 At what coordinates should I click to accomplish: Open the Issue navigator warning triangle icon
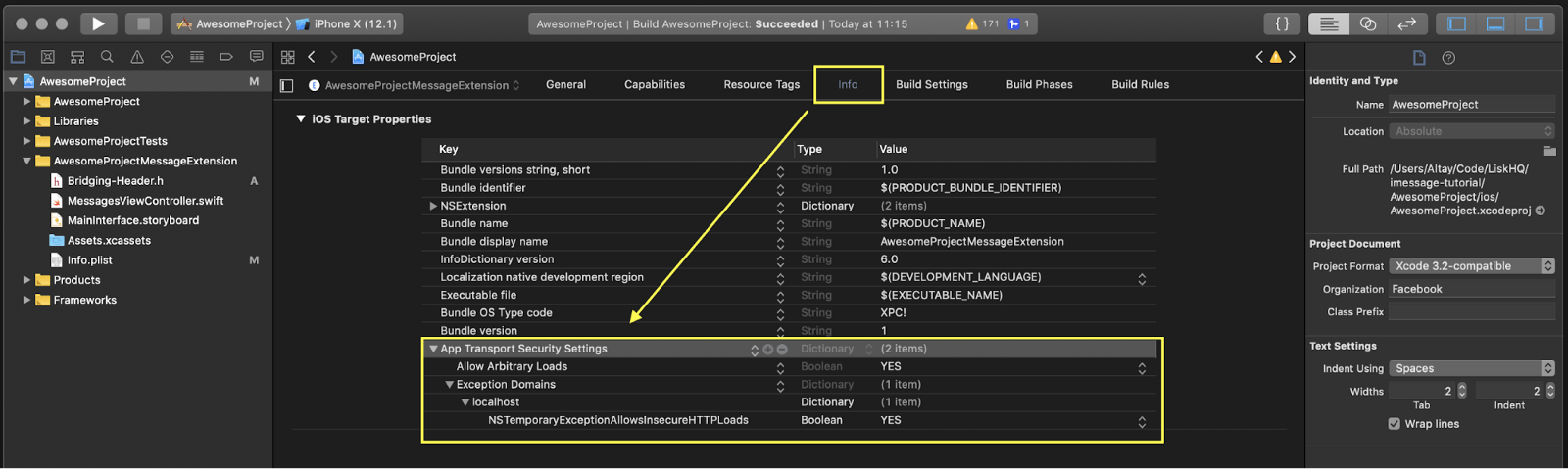pos(137,57)
